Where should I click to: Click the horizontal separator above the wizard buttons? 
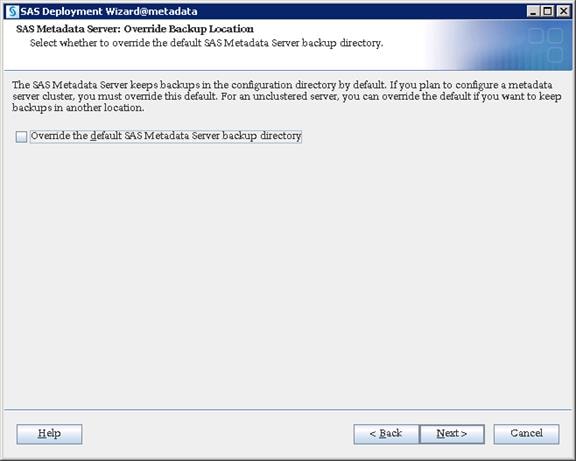(x=288, y=409)
